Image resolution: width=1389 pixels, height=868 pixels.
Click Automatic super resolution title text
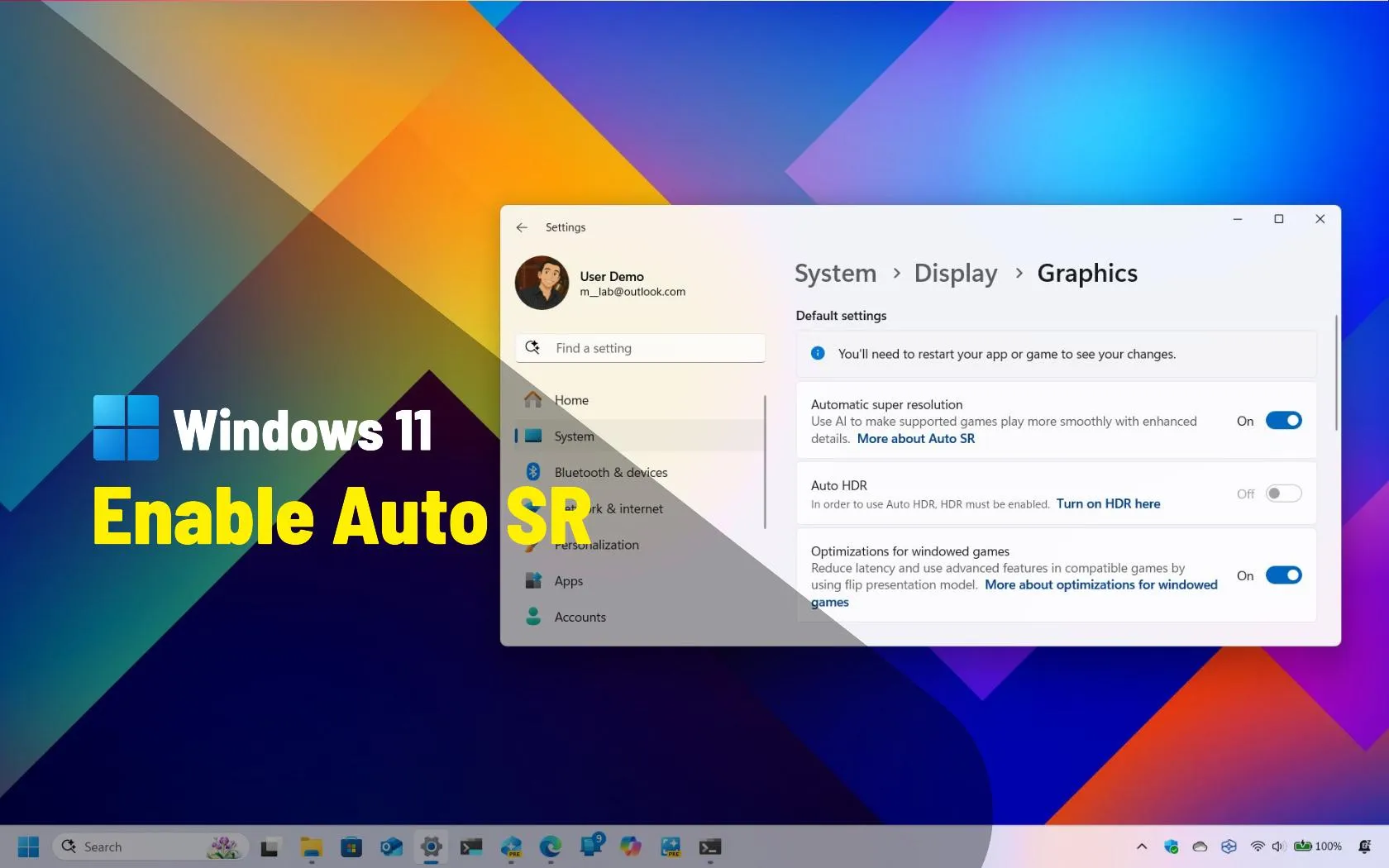point(886,404)
